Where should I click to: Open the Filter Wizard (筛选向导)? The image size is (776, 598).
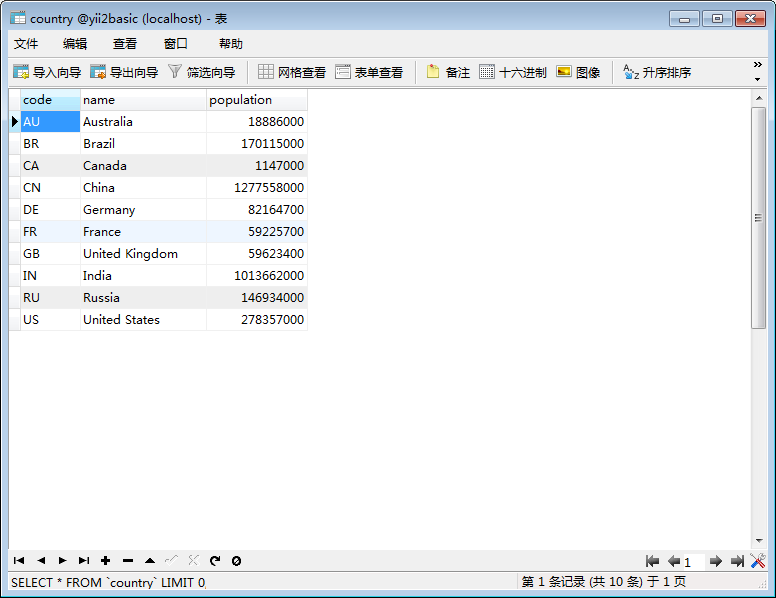tap(201, 72)
